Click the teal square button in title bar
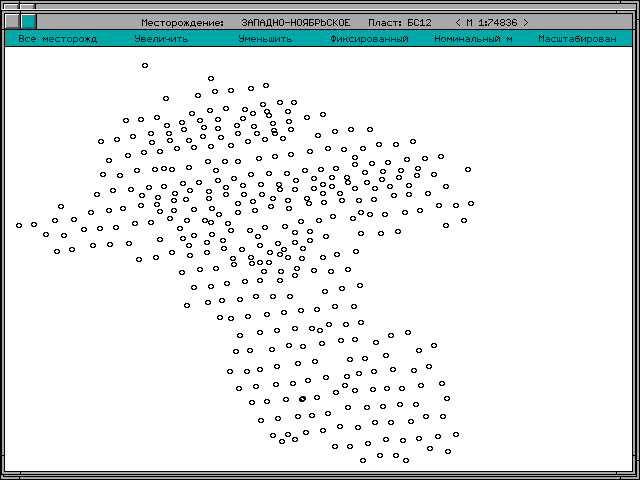Viewport: 640px width, 480px height. click(28, 21)
